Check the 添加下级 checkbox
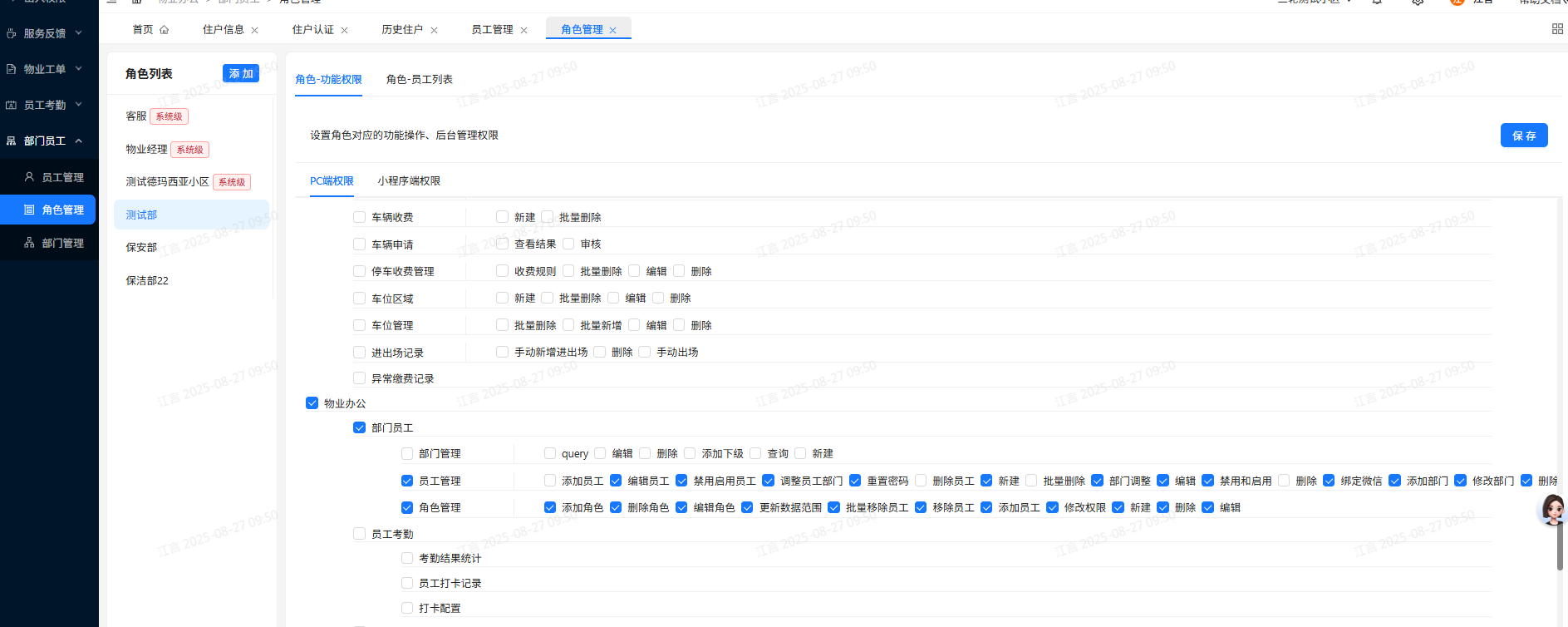The height and width of the screenshot is (627, 1568). (x=690, y=453)
